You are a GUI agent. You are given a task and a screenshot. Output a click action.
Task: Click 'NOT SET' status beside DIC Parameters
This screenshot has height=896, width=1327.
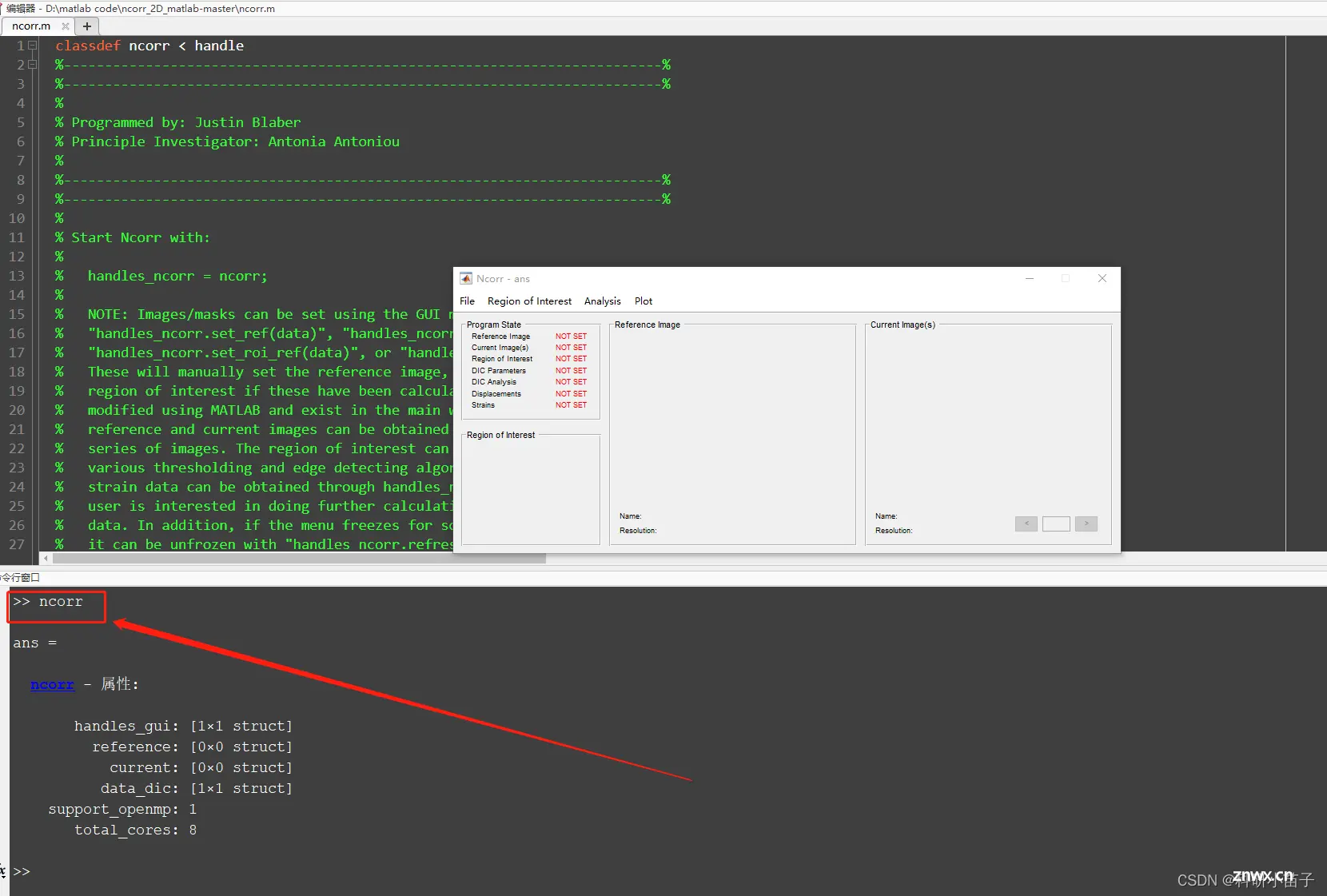pyautogui.click(x=572, y=371)
